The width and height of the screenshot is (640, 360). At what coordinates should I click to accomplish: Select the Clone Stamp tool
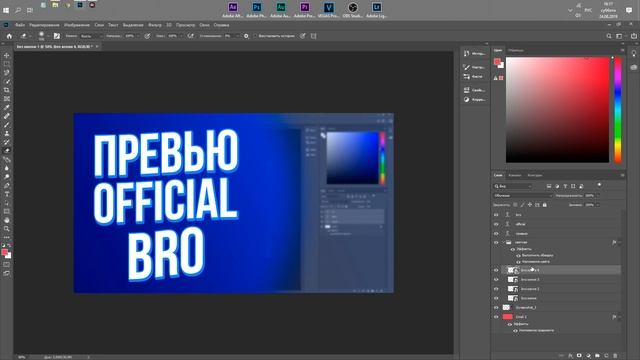pos(7,133)
